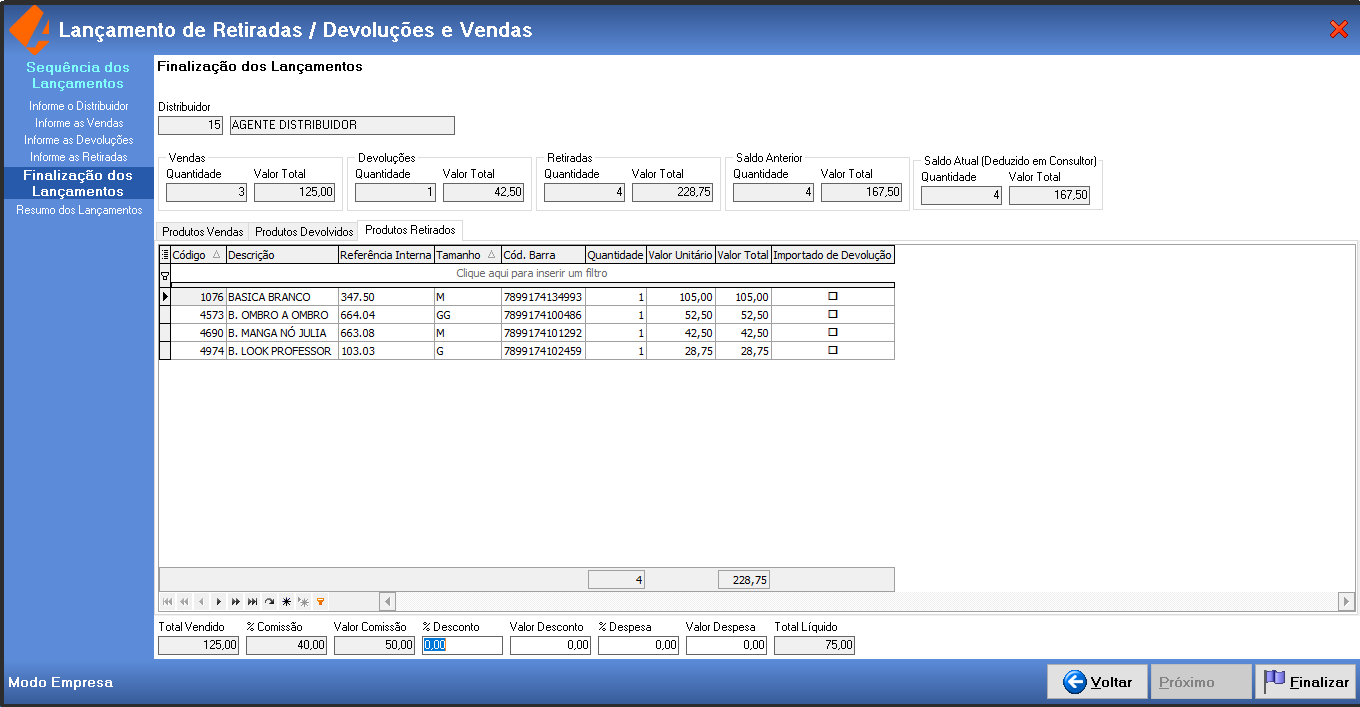Click the % Desconto input field
The width and height of the screenshot is (1360, 707).
pyautogui.click(x=462, y=645)
